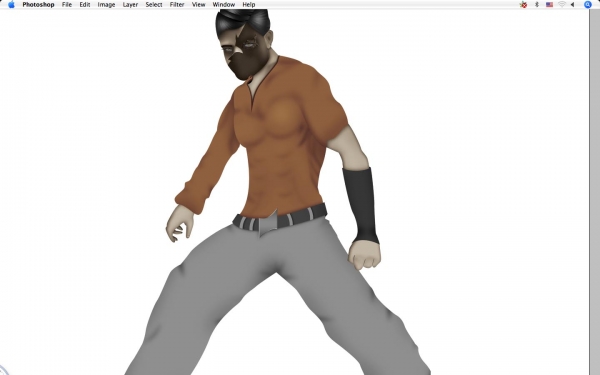The width and height of the screenshot is (600, 375).
Task: Open Spotlight search
Action: point(588,5)
